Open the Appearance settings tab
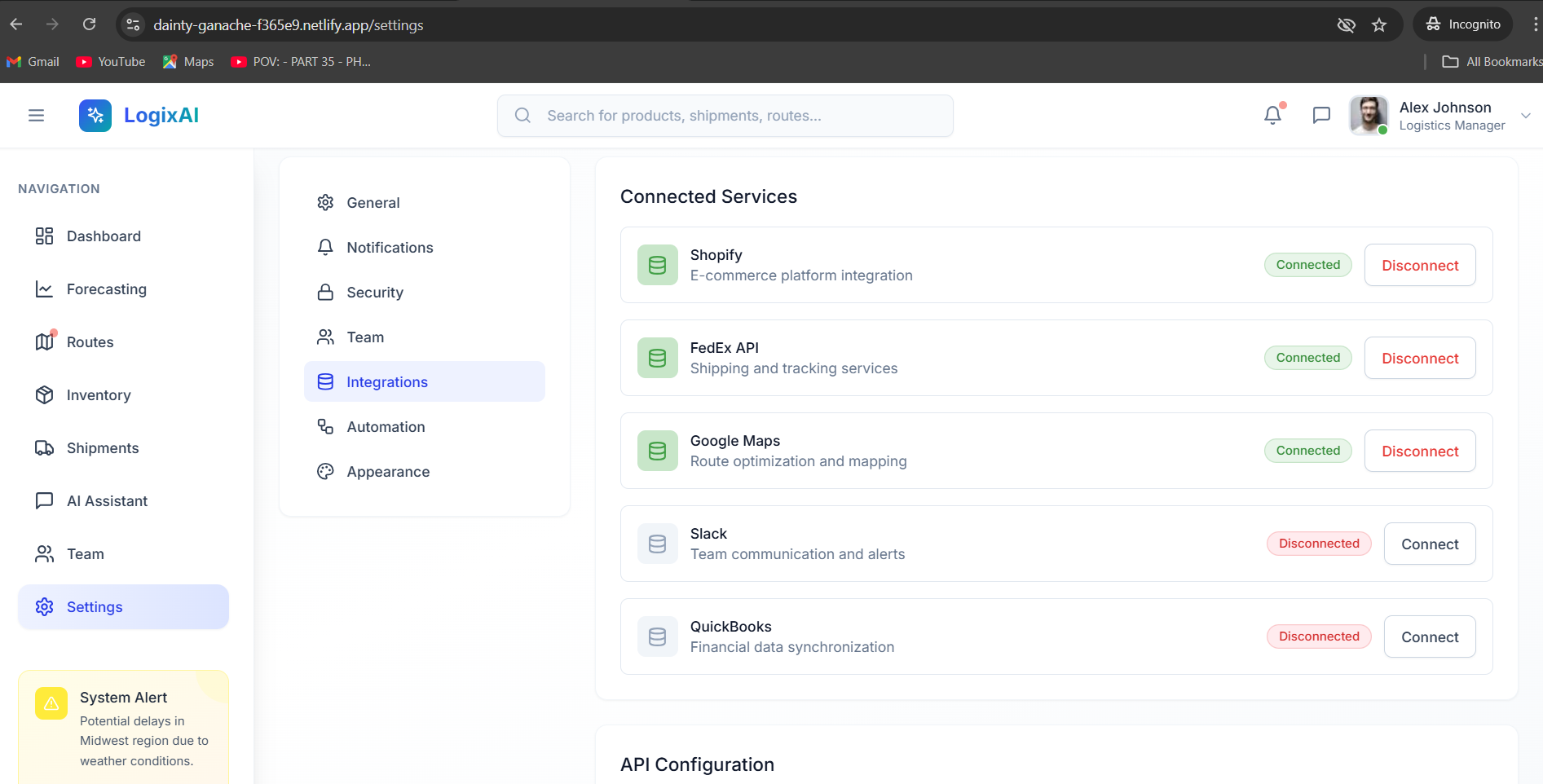Viewport: 1543px width, 784px height. click(425, 472)
